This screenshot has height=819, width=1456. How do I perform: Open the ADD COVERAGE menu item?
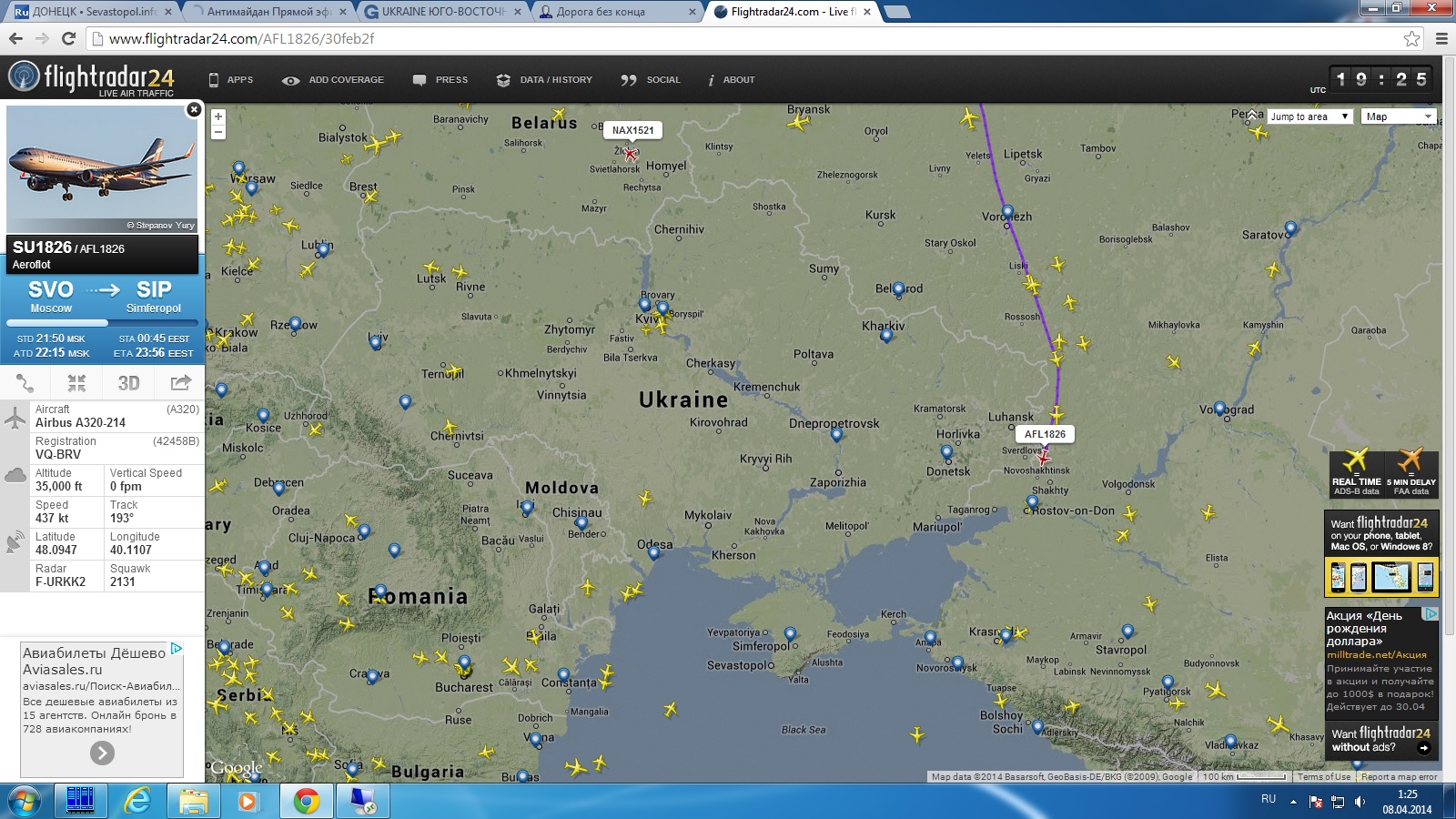(x=333, y=80)
